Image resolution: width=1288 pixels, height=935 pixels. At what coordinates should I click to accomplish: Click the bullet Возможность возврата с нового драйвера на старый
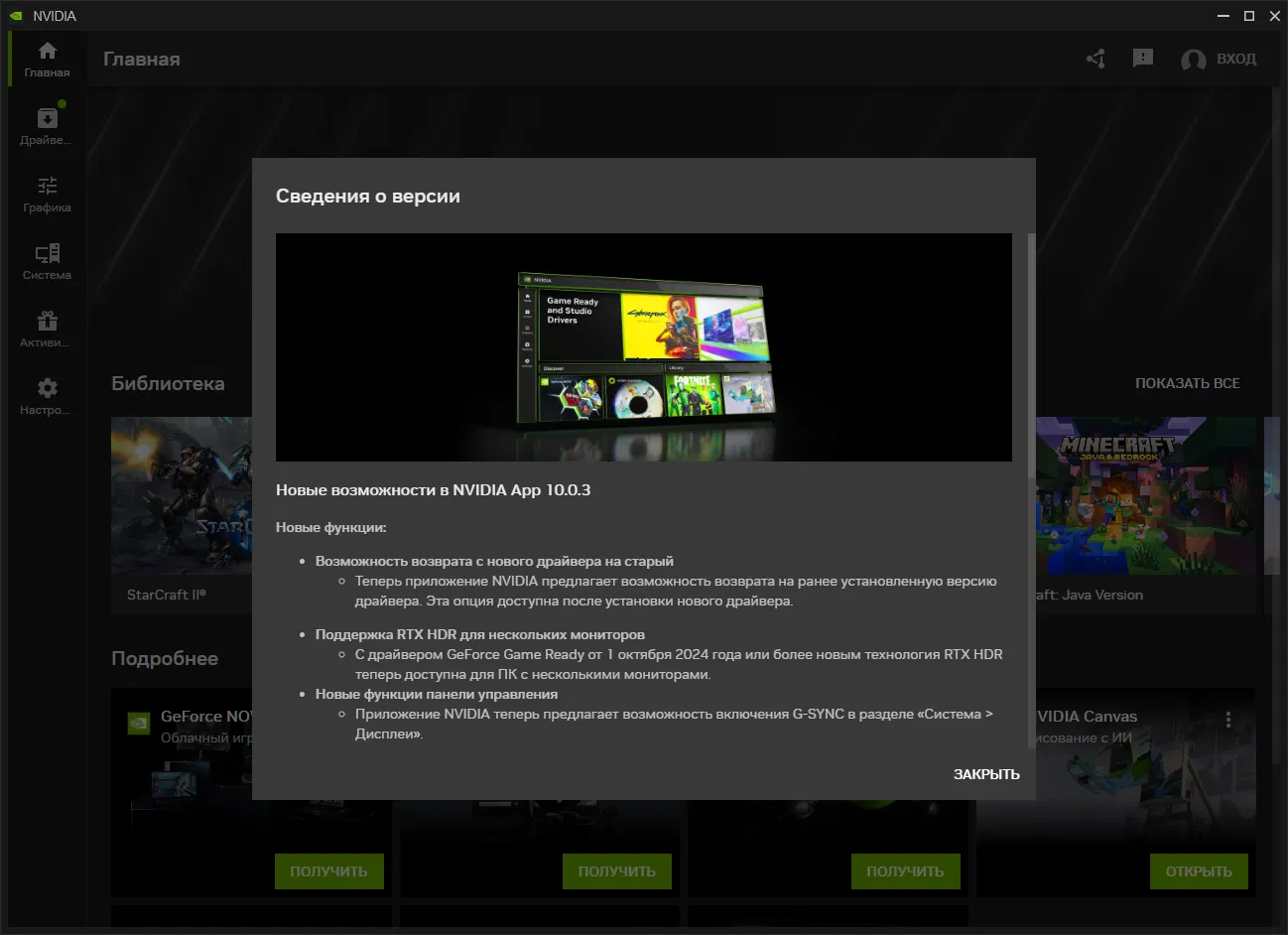click(494, 562)
